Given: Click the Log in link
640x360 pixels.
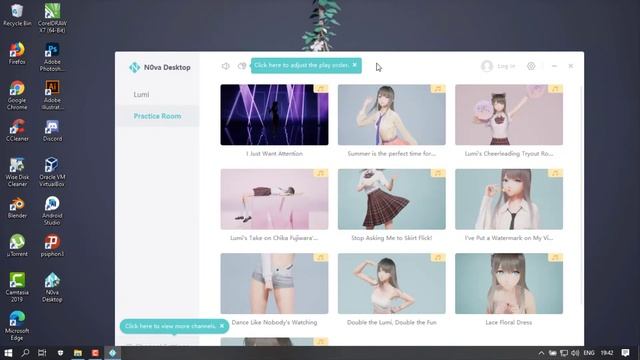Looking at the screenshot, I should 506,66.
